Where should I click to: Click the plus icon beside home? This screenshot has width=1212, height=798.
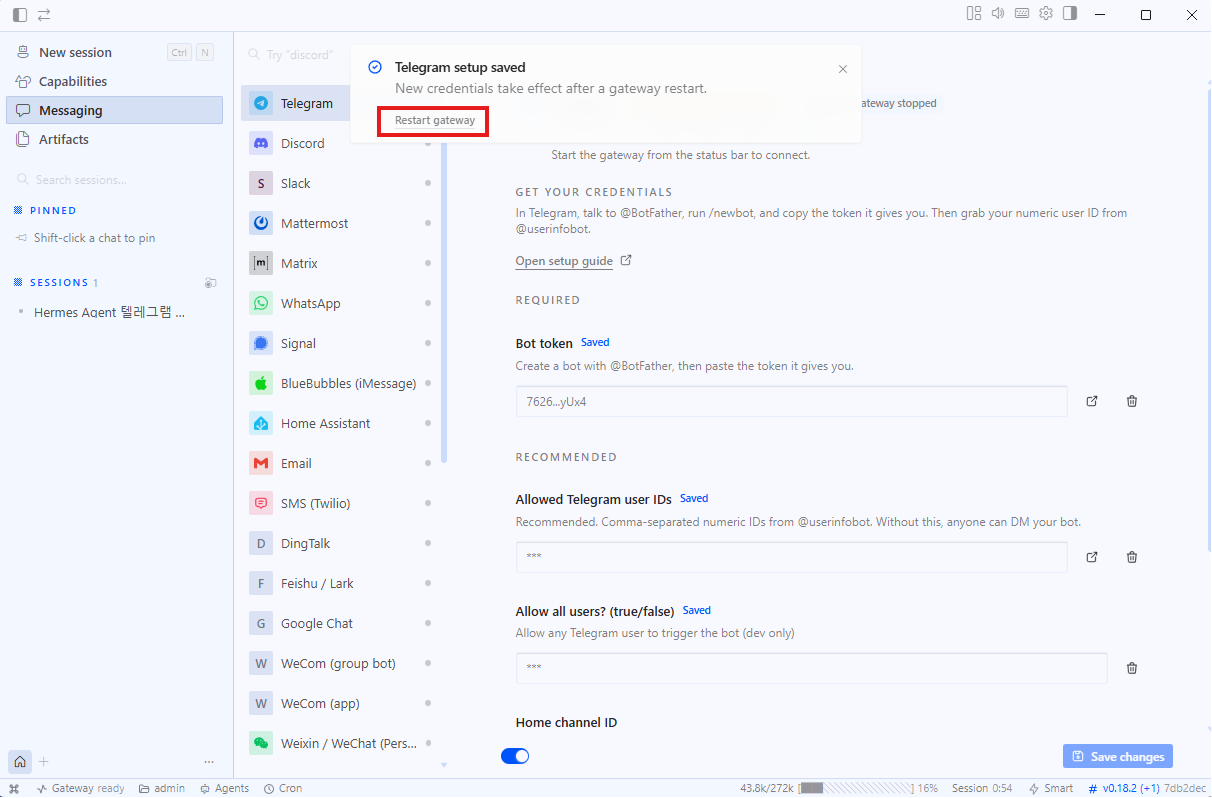click(43, 762)
